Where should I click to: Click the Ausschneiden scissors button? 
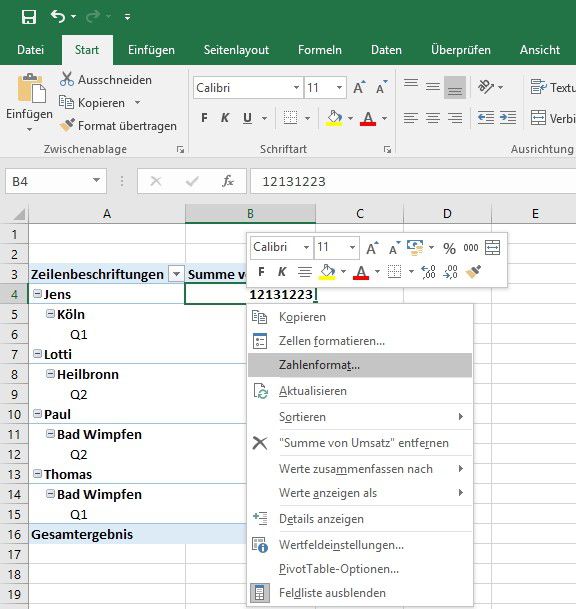pyautogui.click(x=106, y=80)
